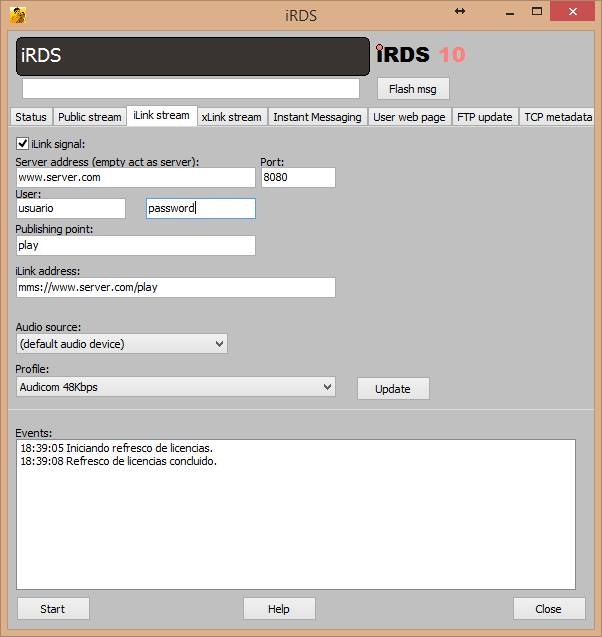The height and width of the screenshot is (637, 602).
Task: Click the event 'Refresco de licencias concluido'
Action: [x=118, y=461]
